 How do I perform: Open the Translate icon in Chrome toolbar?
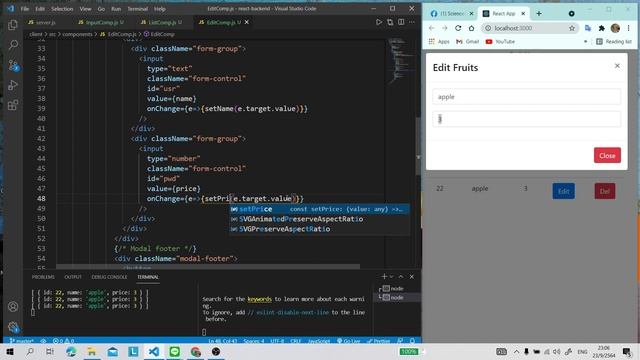588,28
